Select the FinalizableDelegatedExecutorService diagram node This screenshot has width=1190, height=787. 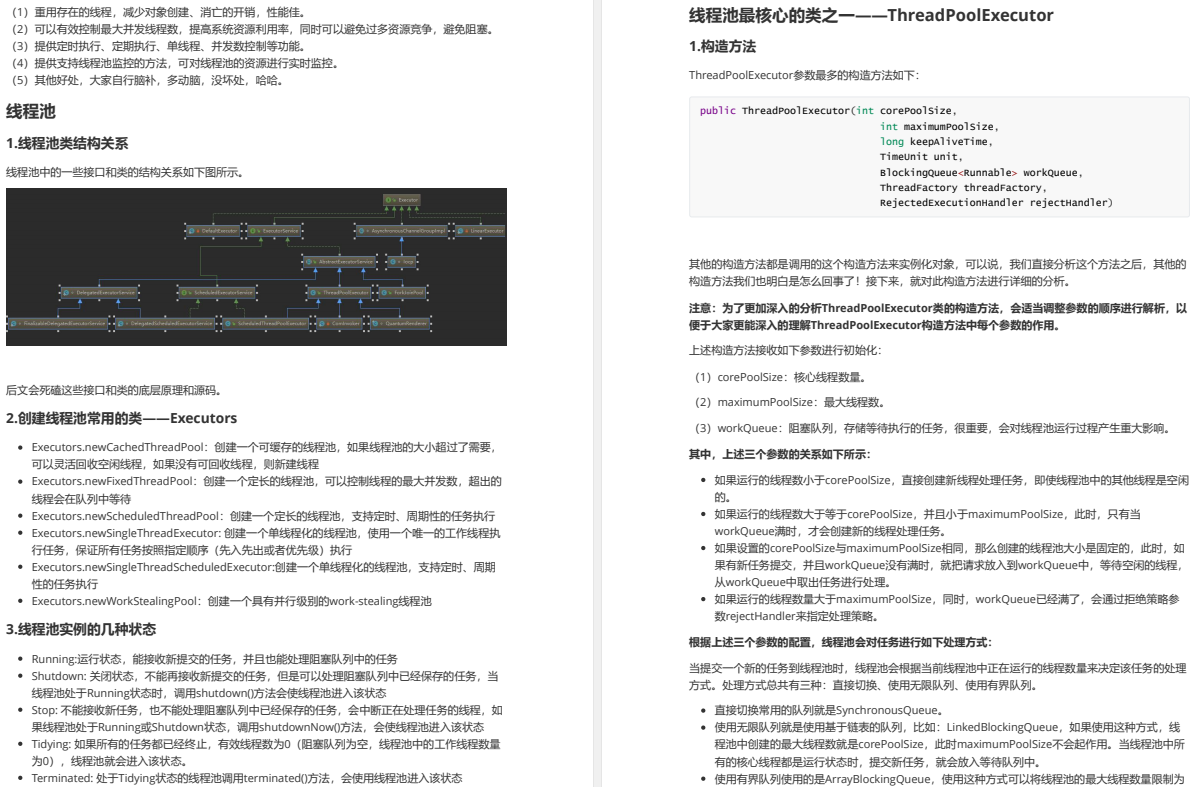click(x=58, y=323)
